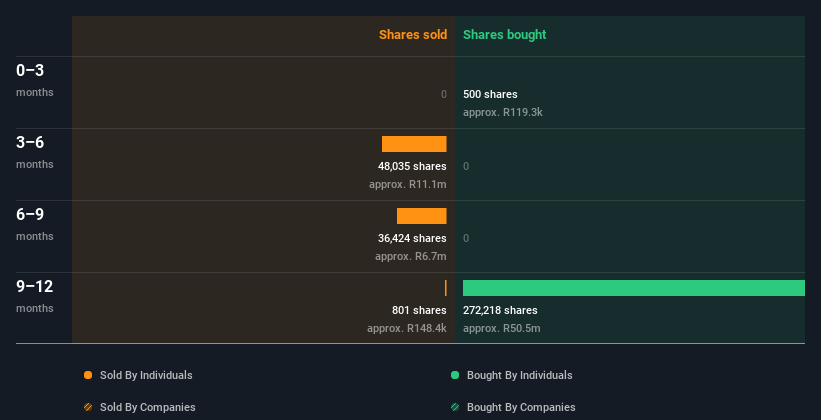Select the Bought By Individuals legend label
This screenshot has height=420, width=821.
click(x=519, y=375)
